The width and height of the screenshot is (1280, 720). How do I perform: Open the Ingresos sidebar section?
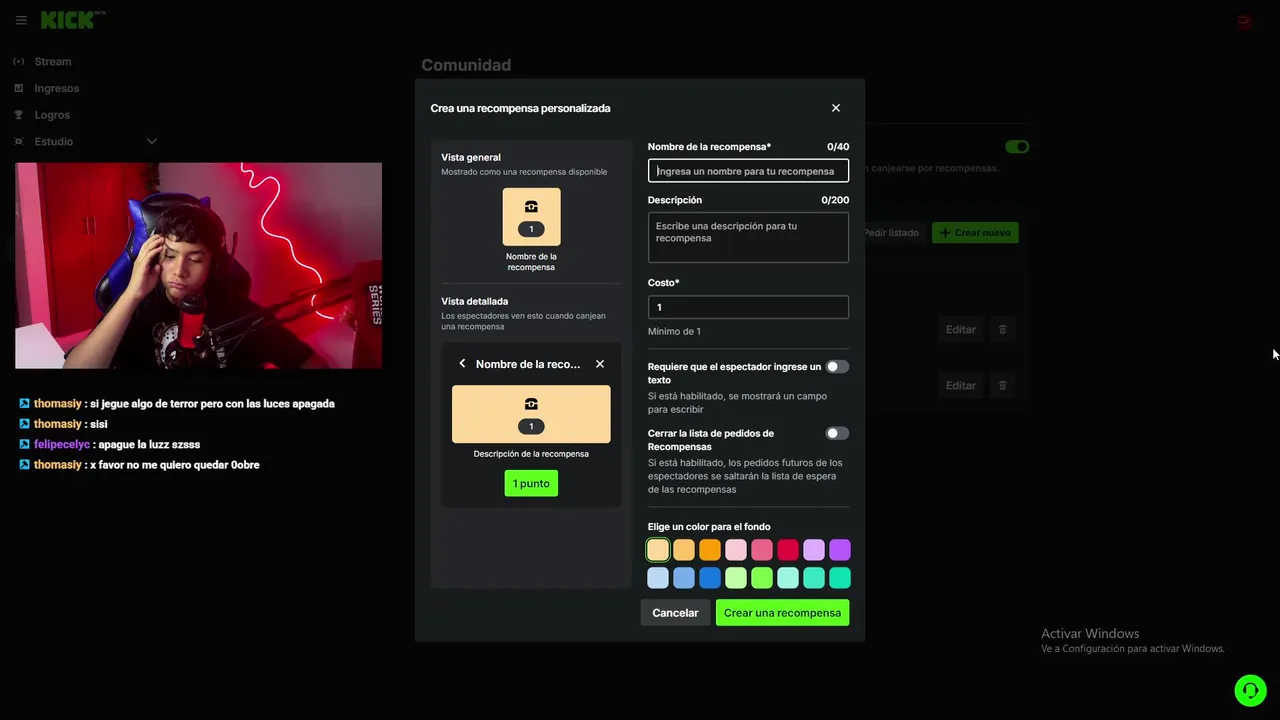click(x=57, y=88)
